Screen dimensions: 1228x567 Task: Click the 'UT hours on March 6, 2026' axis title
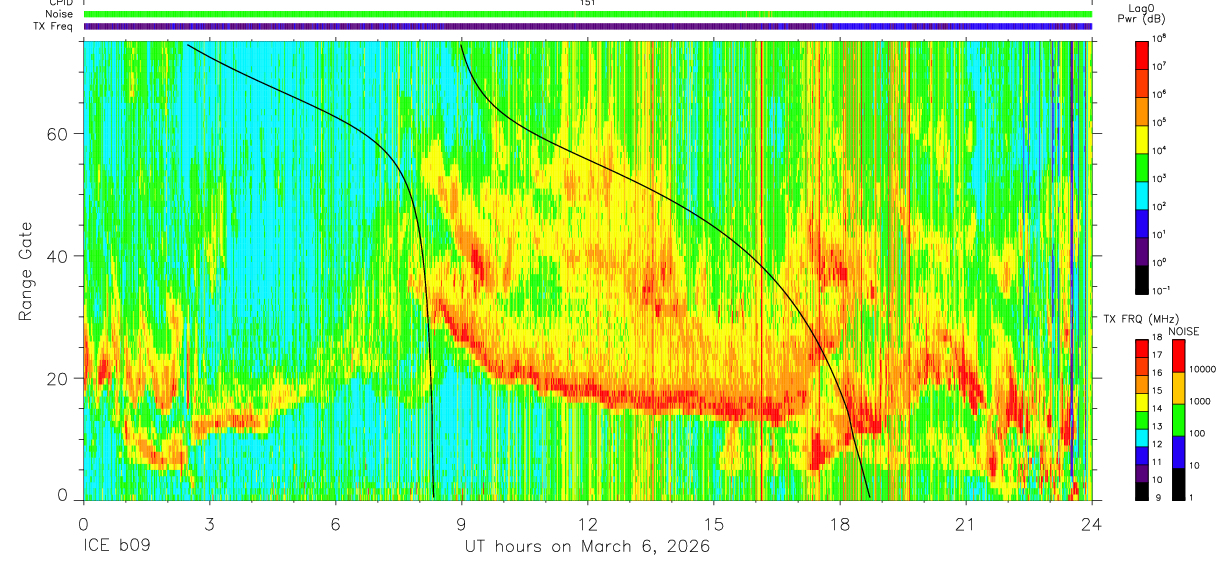tap(587, 546)
